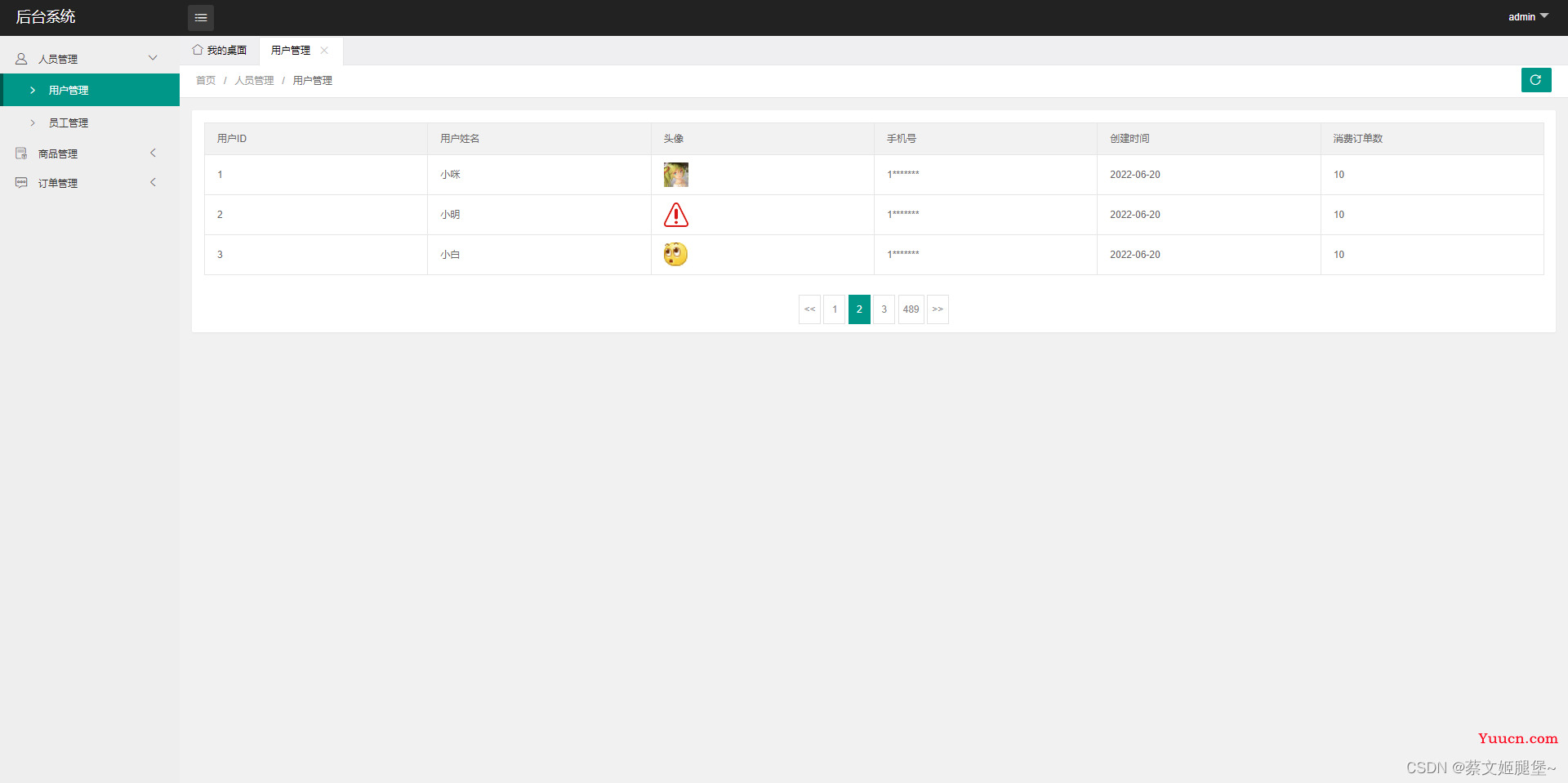
Task: Click the 订单管理 sidebar icon
Action: point(21,183)
